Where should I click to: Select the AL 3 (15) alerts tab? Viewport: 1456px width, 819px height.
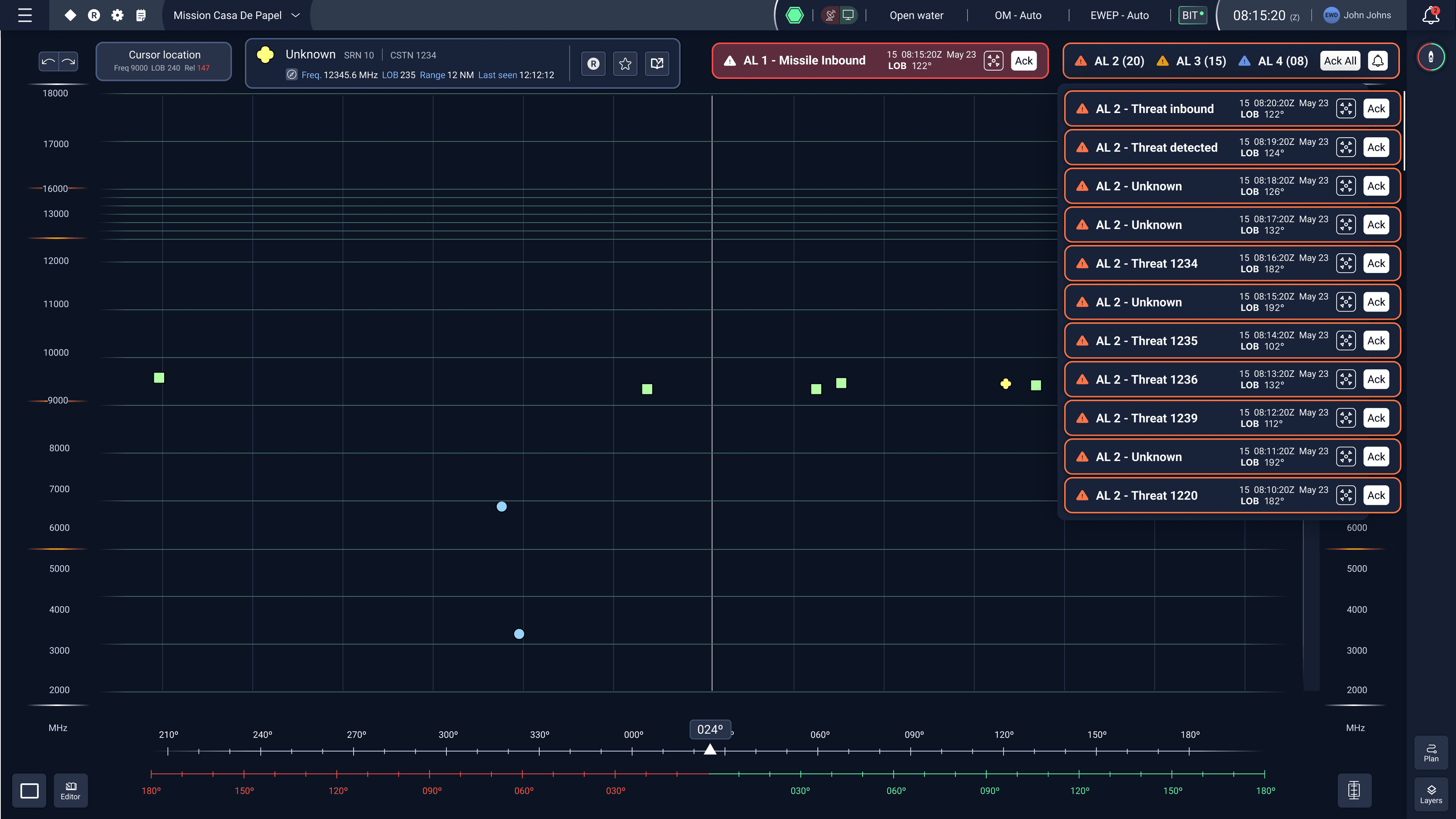(1191, 61)
